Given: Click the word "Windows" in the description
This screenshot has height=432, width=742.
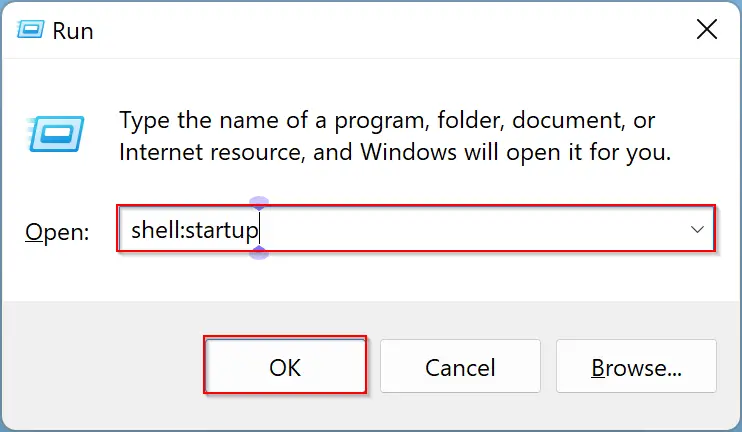Looking at the screenshot, I should [408, 152].
